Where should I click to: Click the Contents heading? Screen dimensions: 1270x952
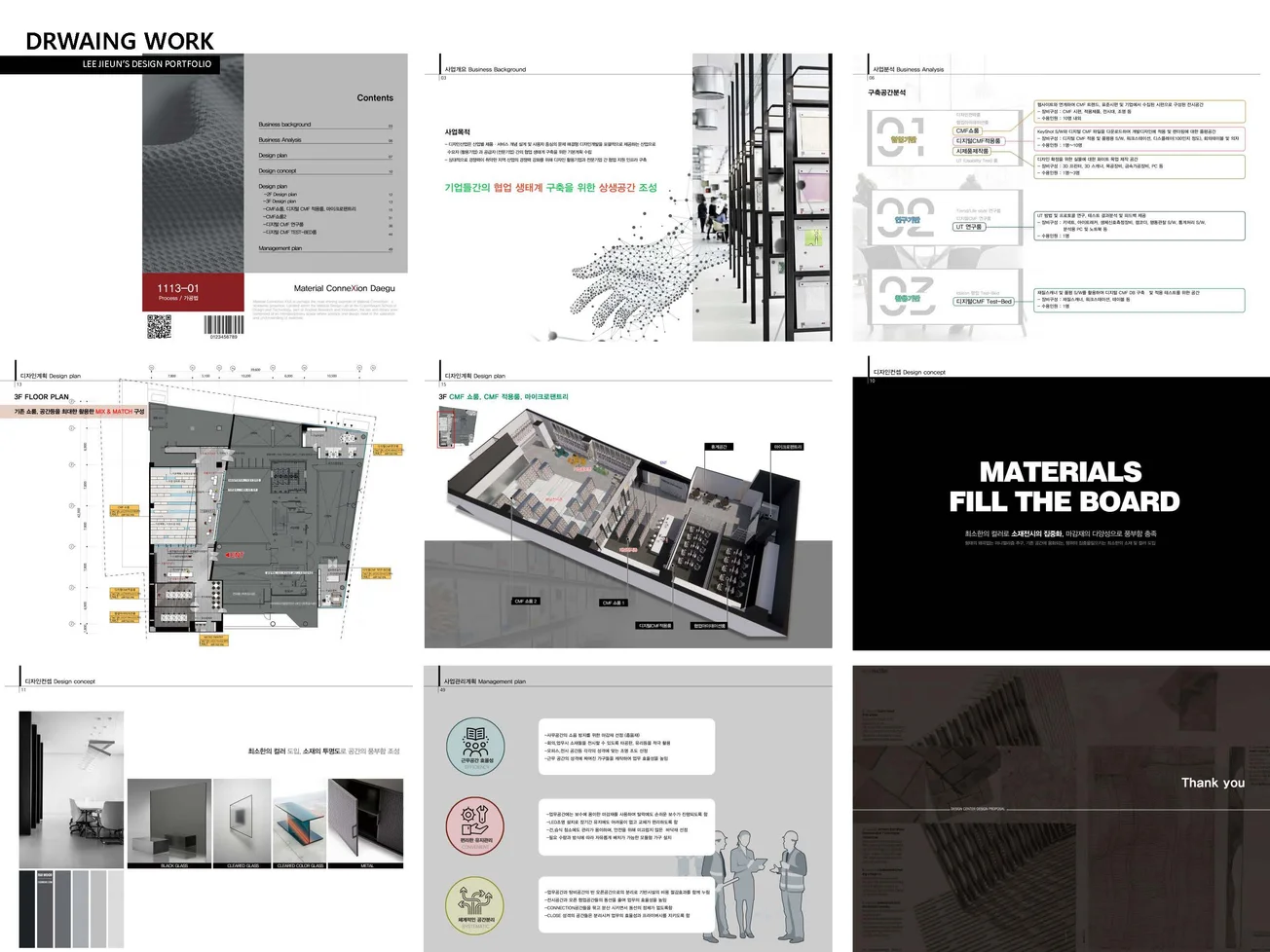tap(375, 98)
